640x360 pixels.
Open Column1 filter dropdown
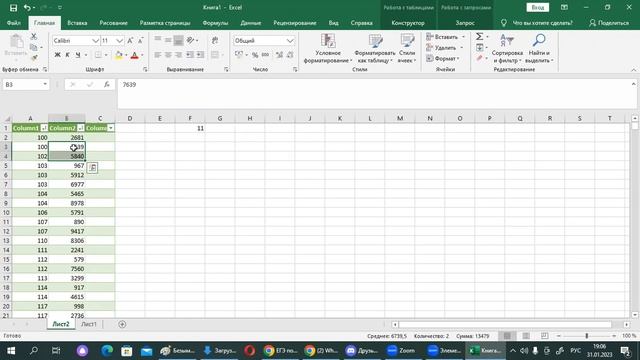click(44, 128)
